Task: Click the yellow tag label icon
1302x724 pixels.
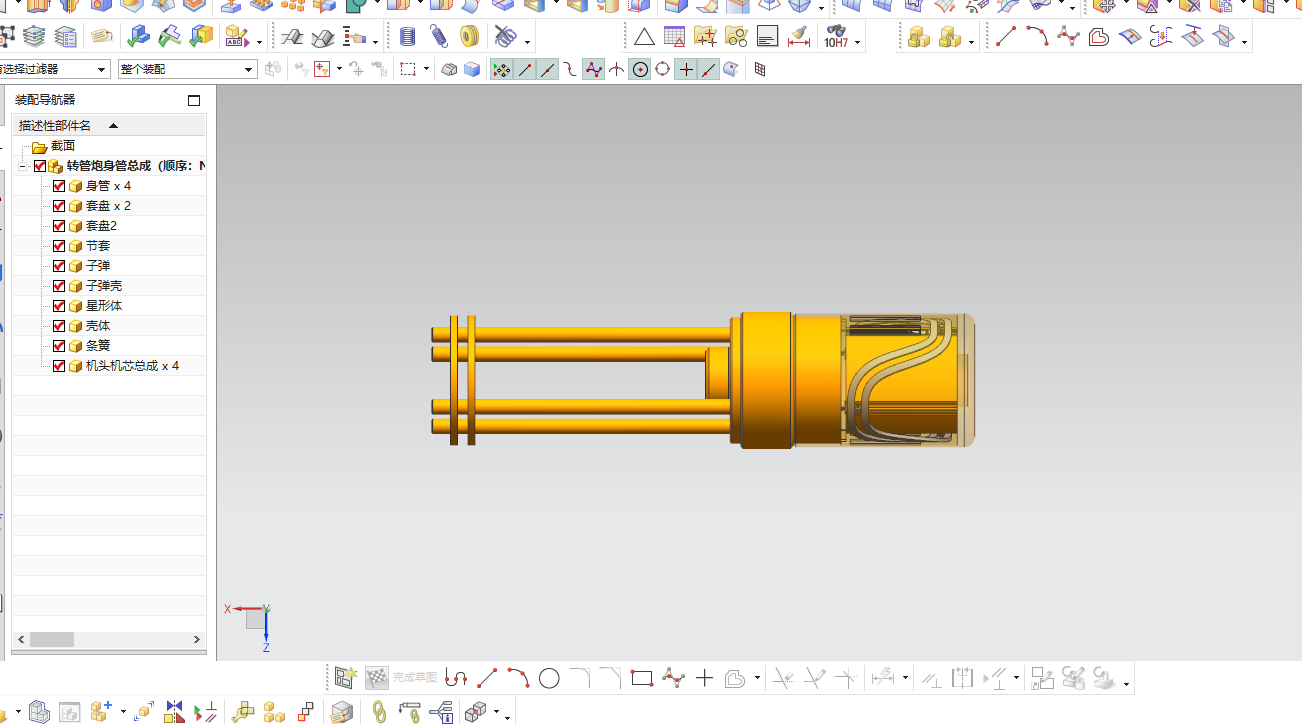Action: click(x=101, y=38)
